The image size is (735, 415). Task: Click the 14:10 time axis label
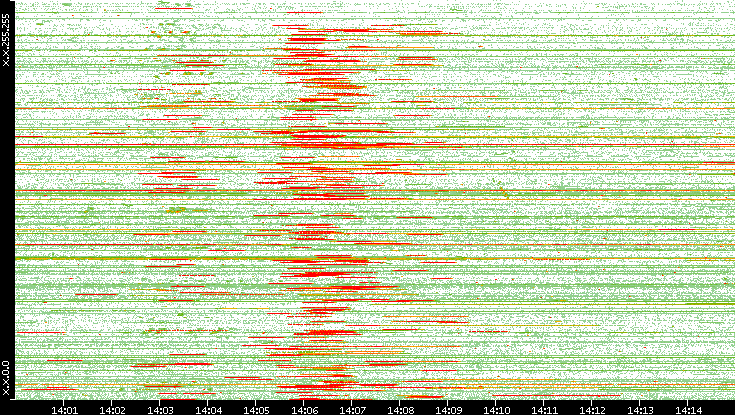pos(496,408)
